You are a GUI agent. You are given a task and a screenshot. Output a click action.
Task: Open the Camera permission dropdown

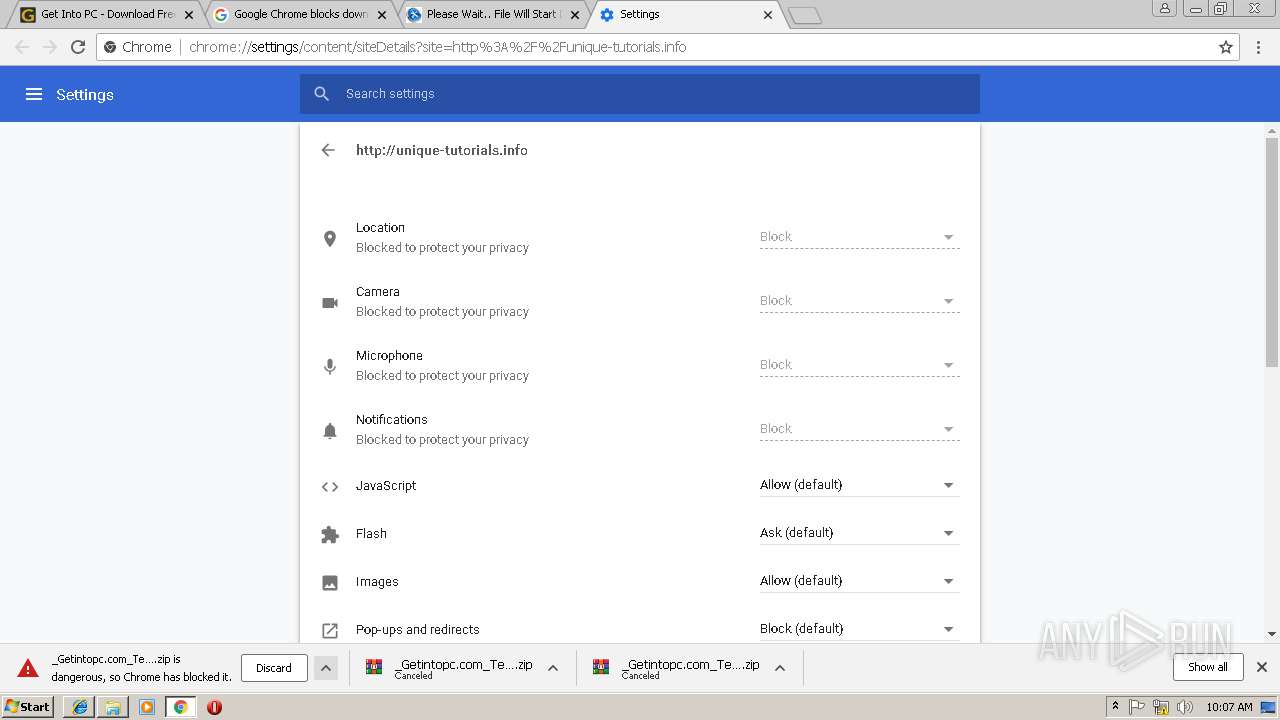click(859, 301)
